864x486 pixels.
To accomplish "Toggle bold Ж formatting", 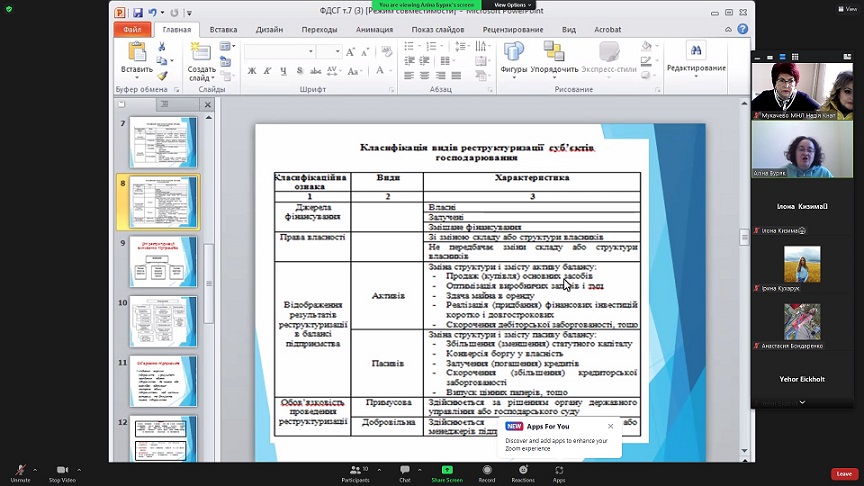I will pyautogui.click(x=252, y=71).
